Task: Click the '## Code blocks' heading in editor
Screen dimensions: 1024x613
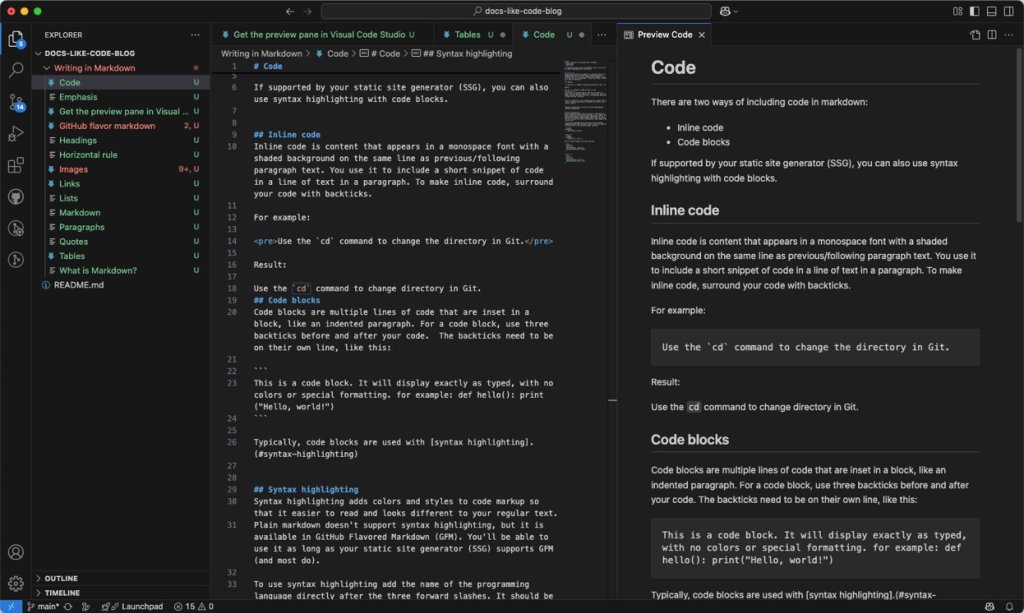Action: [287, 300]
